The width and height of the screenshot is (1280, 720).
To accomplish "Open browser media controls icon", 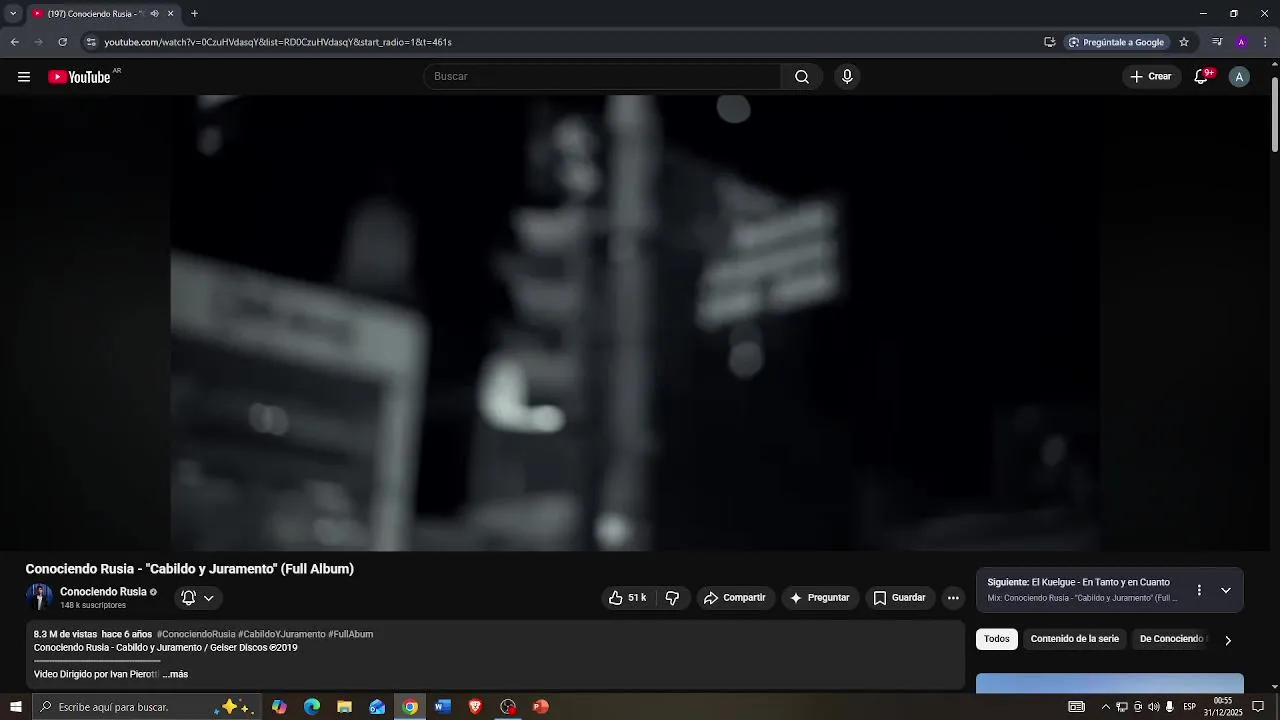I will [x=1217, y=42].
